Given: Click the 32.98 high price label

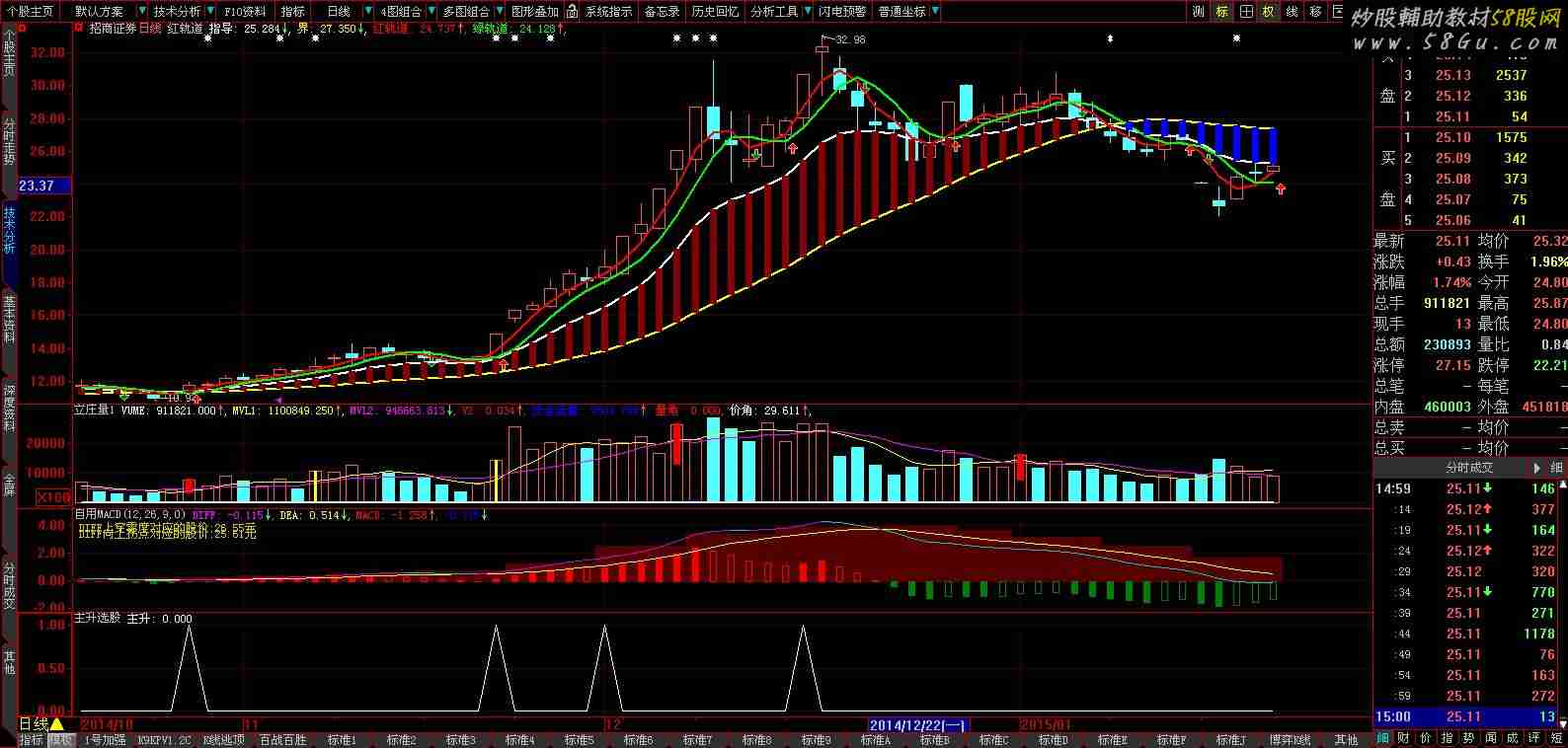Looking at the screenshot, I should pos(850,39).
